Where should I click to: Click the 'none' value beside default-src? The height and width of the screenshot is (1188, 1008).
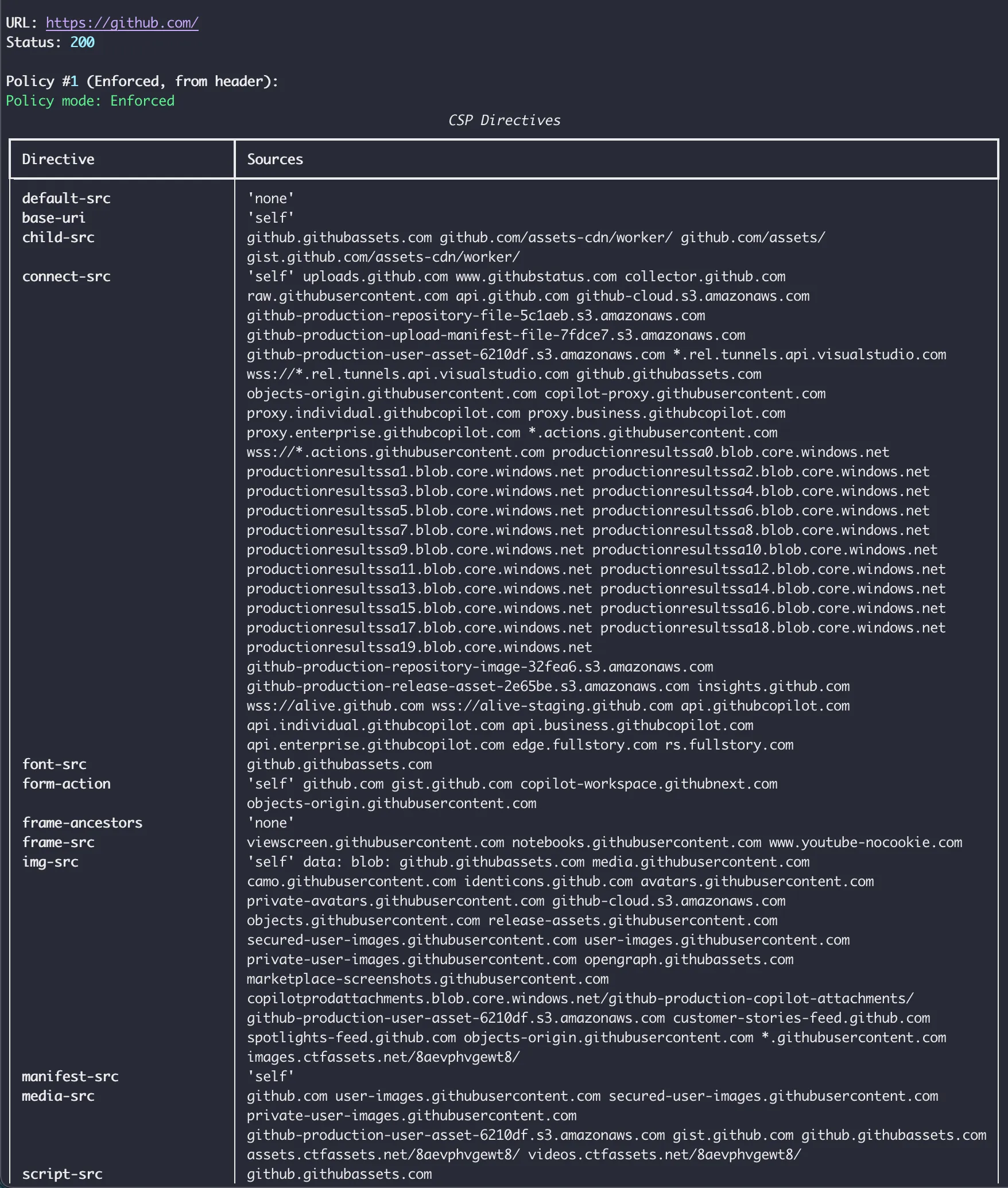tap(270, 198)
